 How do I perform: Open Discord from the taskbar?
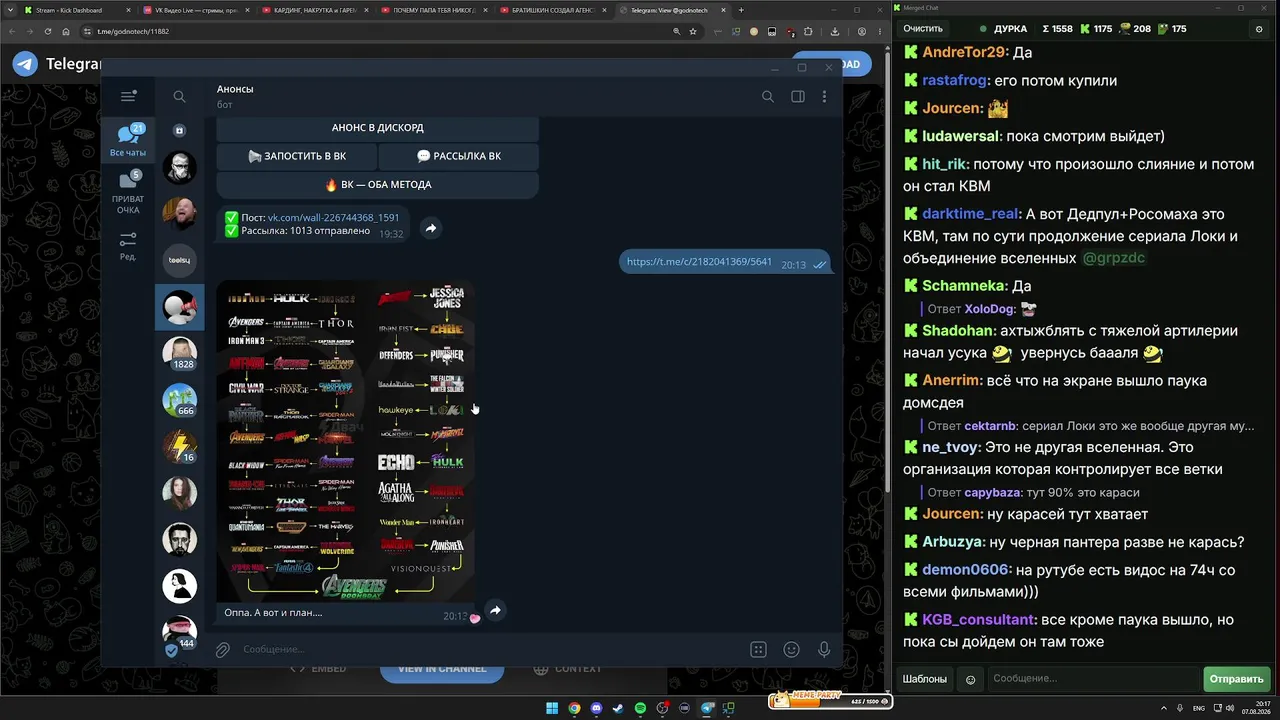596,708
